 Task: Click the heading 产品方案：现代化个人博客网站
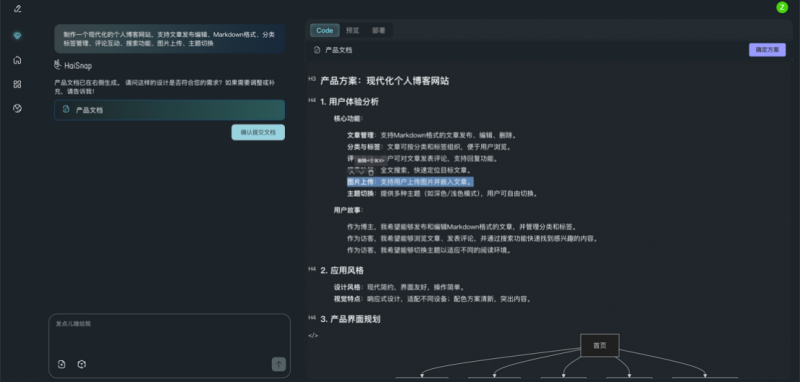(385, 81)
